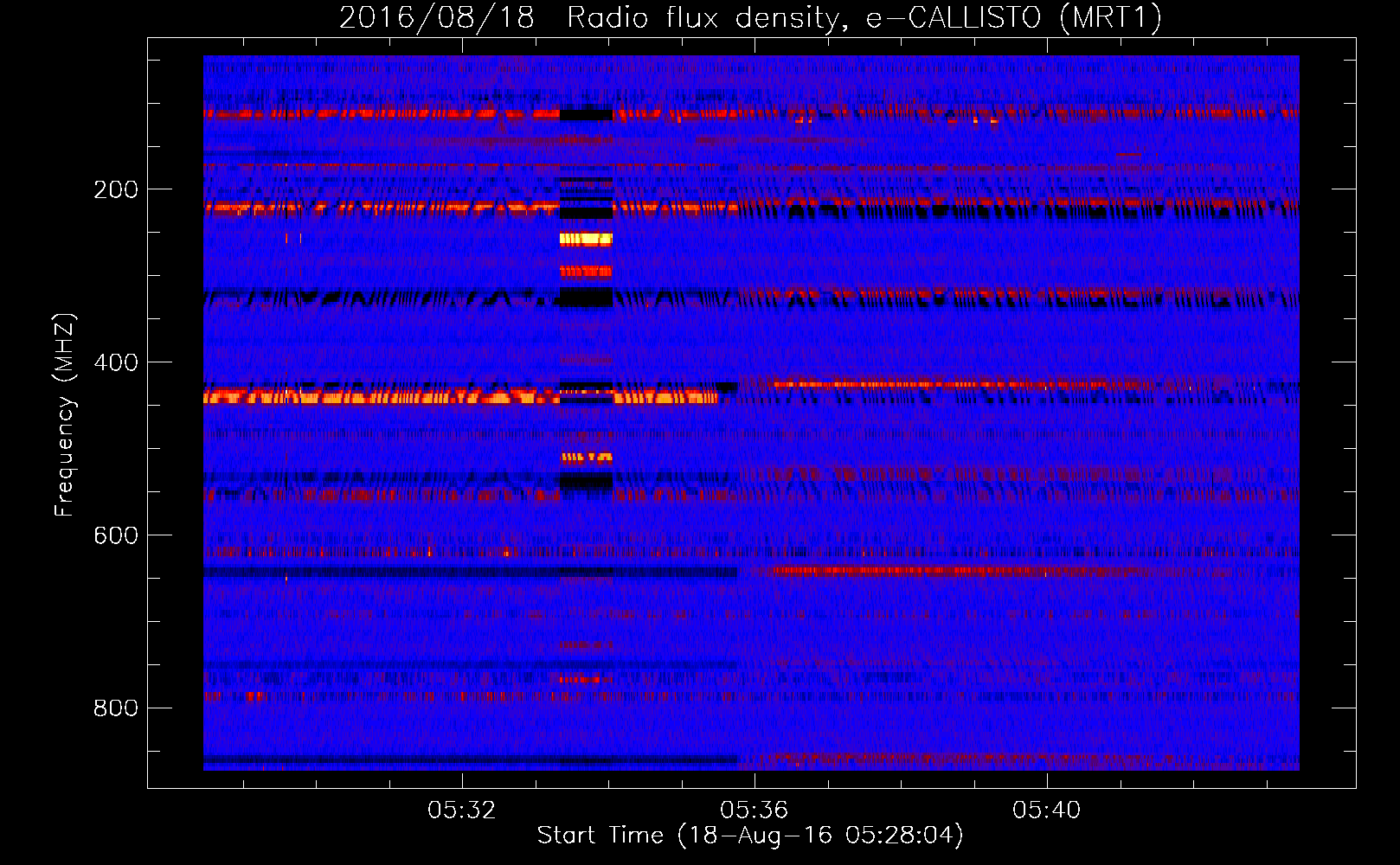Click the '200' frequency axis label
The height and width of the screenshot is (865, 1400).
click(116, 189)
